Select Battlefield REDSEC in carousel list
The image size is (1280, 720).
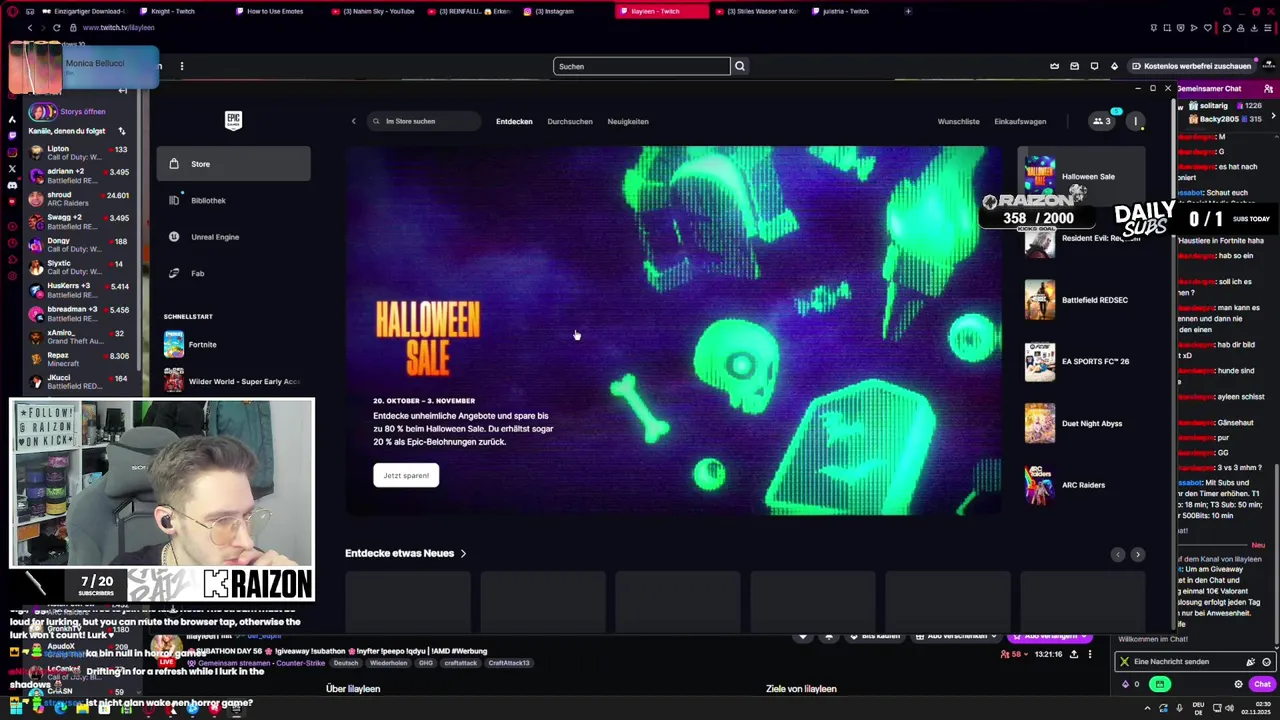click(x=1082, y=300)
